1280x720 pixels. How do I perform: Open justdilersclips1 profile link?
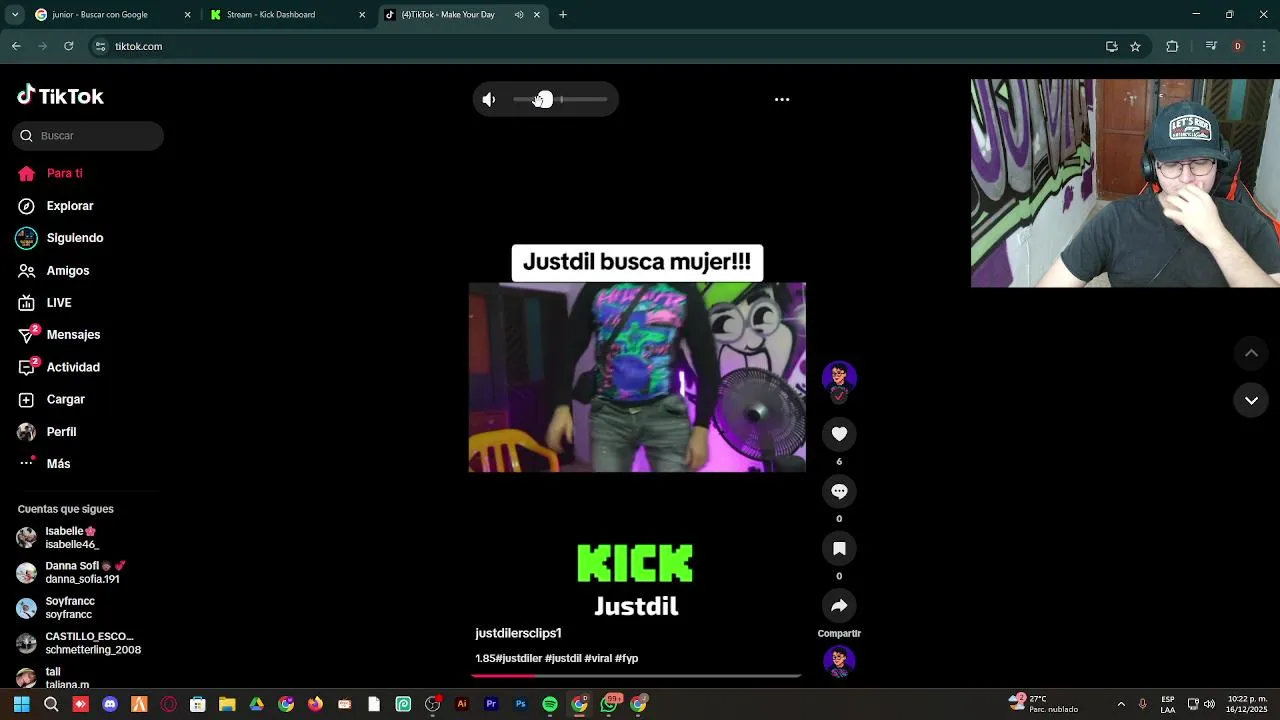(x=518, y=633)
